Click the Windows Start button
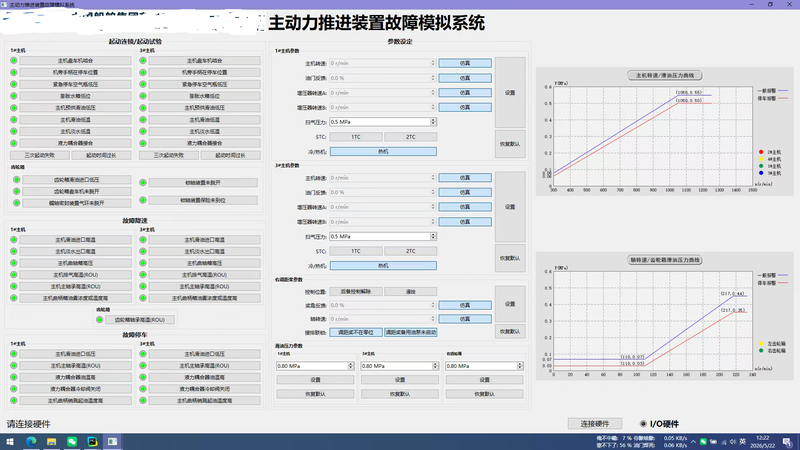This screenshot has width=800, height=450. point(10,442)
